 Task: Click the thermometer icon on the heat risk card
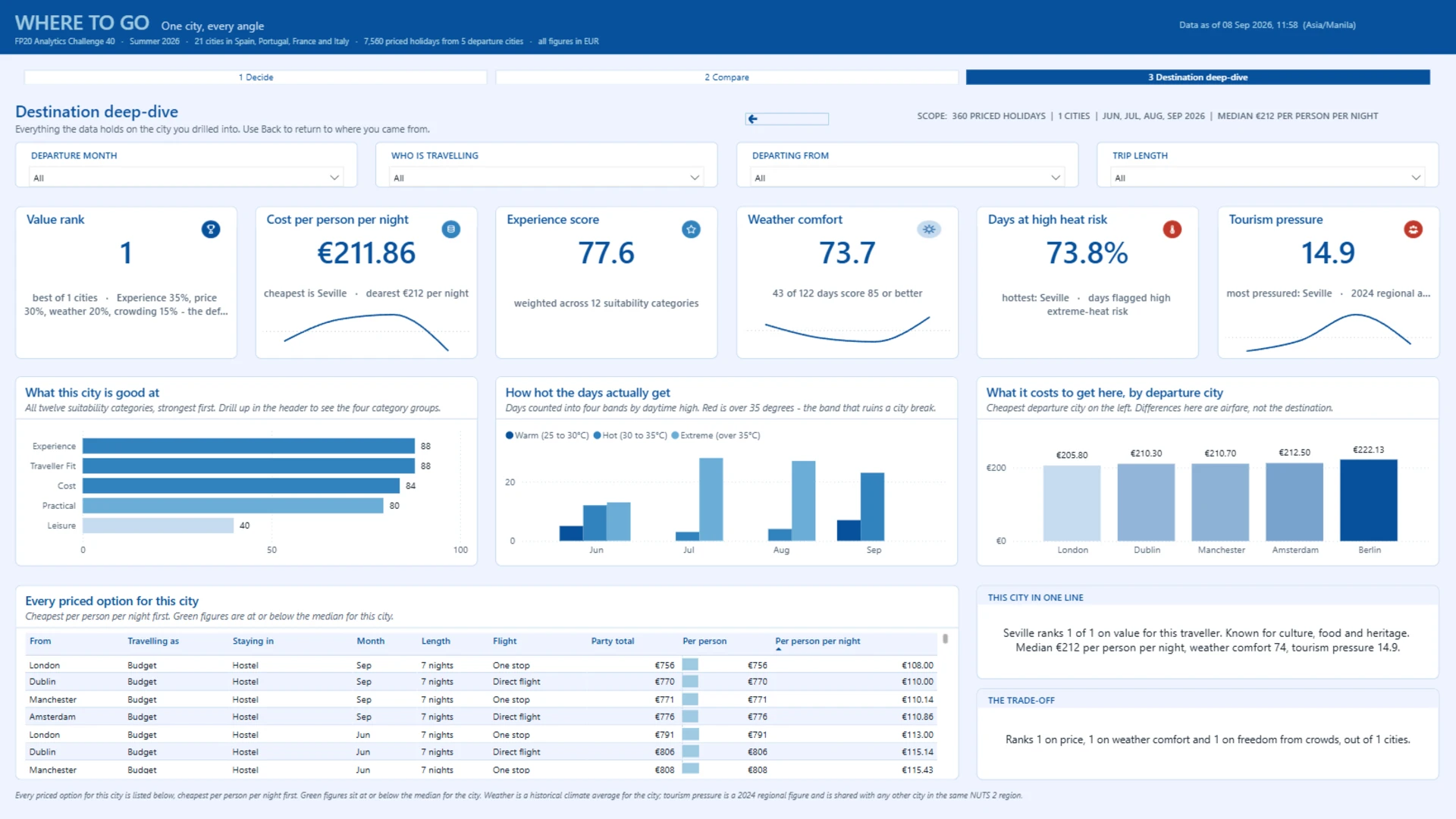click(x=1172, y=229)
